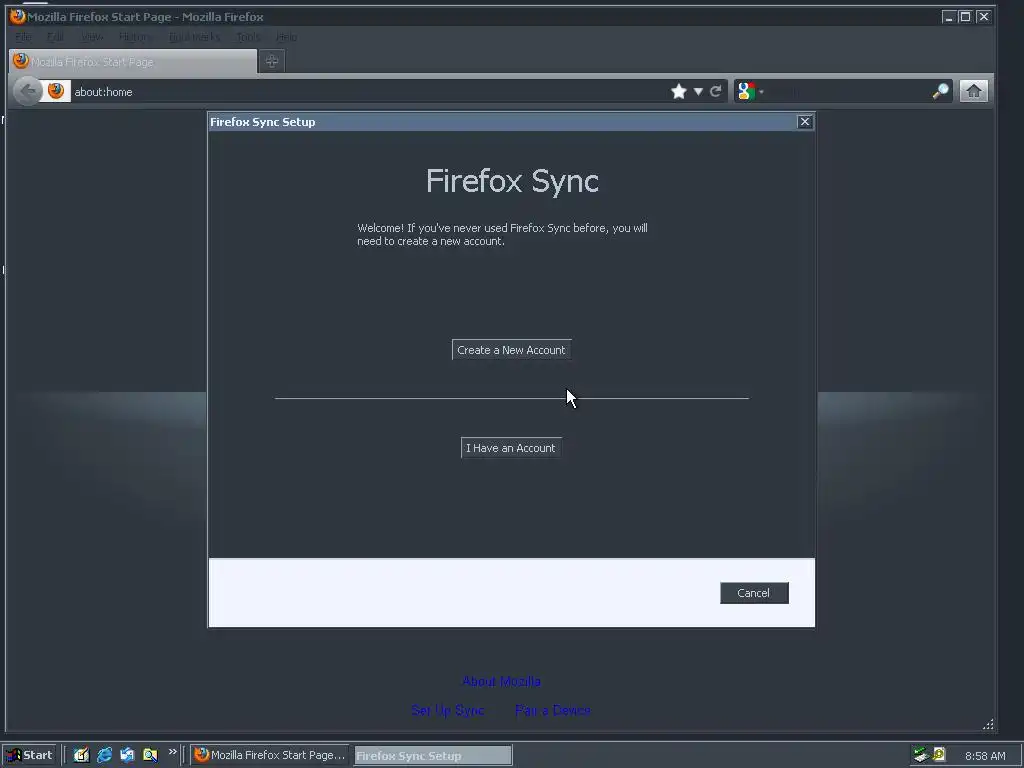
Task: Open the Set Up Sync link
Action: pos(448,710)
